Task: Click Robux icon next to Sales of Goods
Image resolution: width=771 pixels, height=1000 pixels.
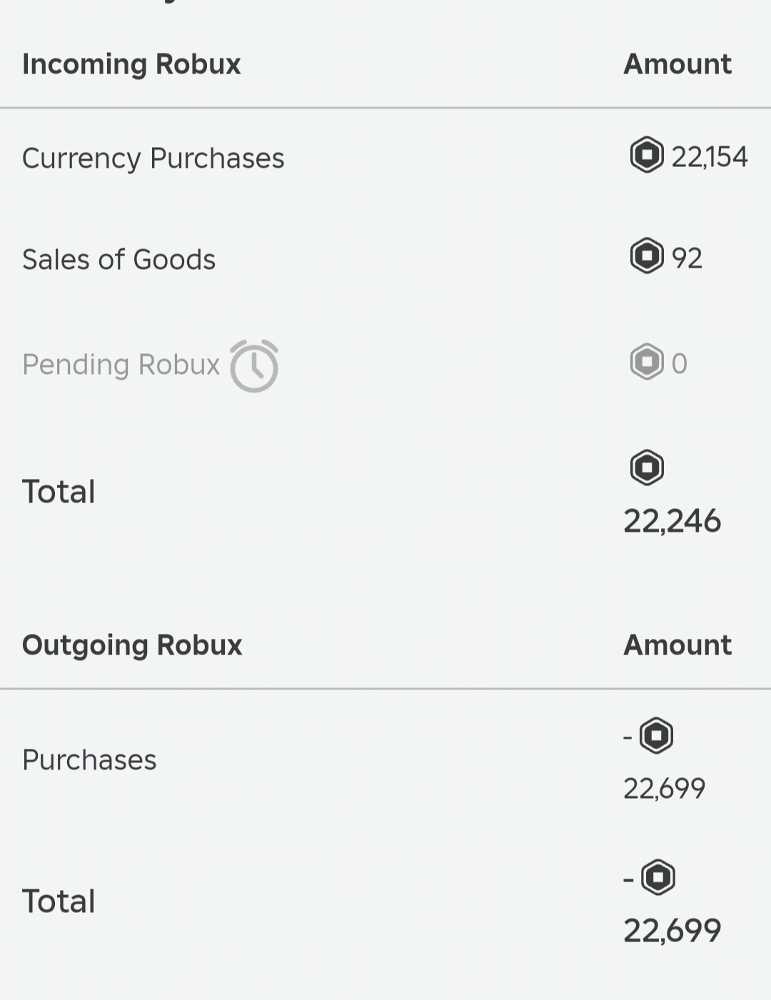Action: (647, 257)
